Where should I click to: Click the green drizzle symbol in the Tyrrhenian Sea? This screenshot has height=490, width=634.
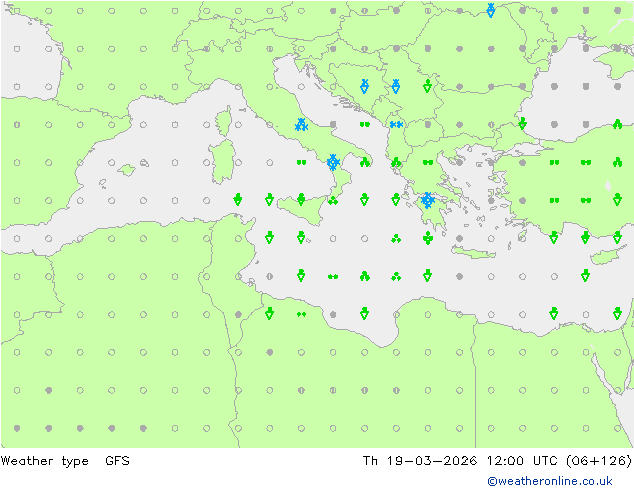[301, 162]
